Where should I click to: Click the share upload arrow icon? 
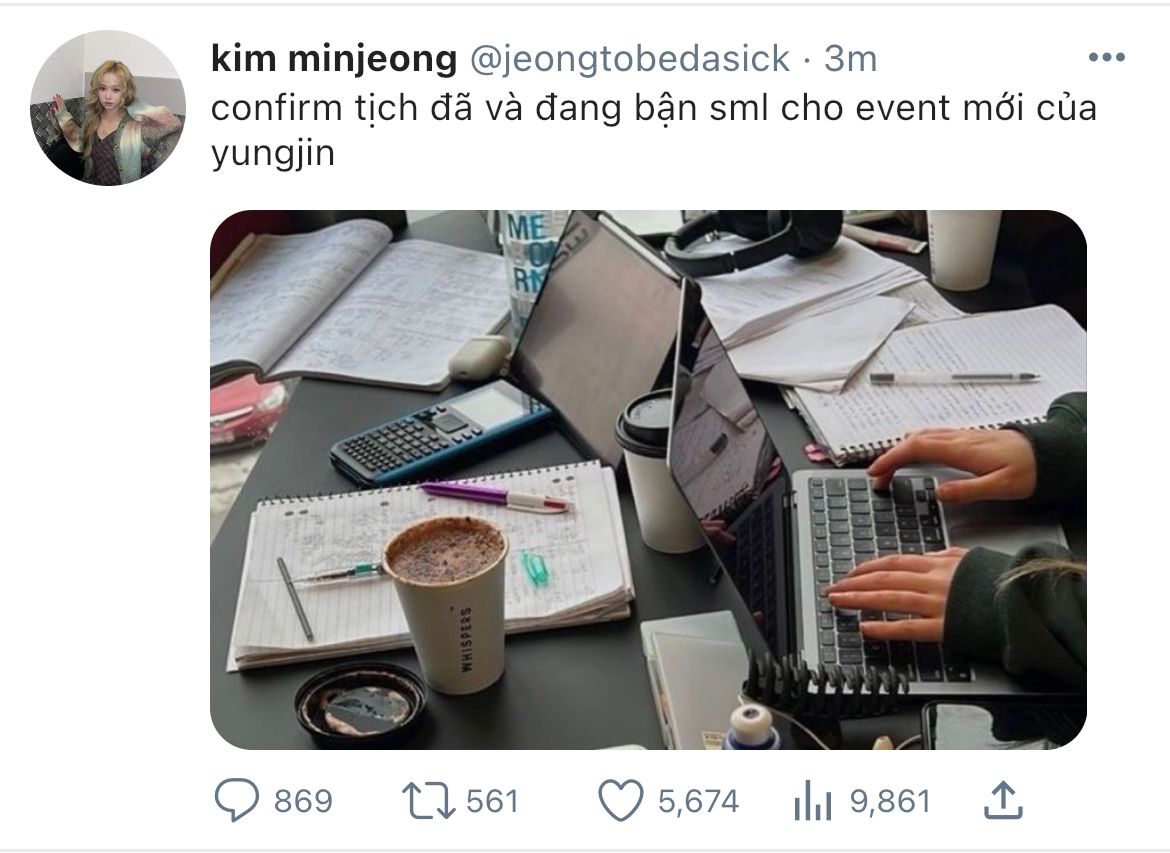click(x=1004, y=800)
